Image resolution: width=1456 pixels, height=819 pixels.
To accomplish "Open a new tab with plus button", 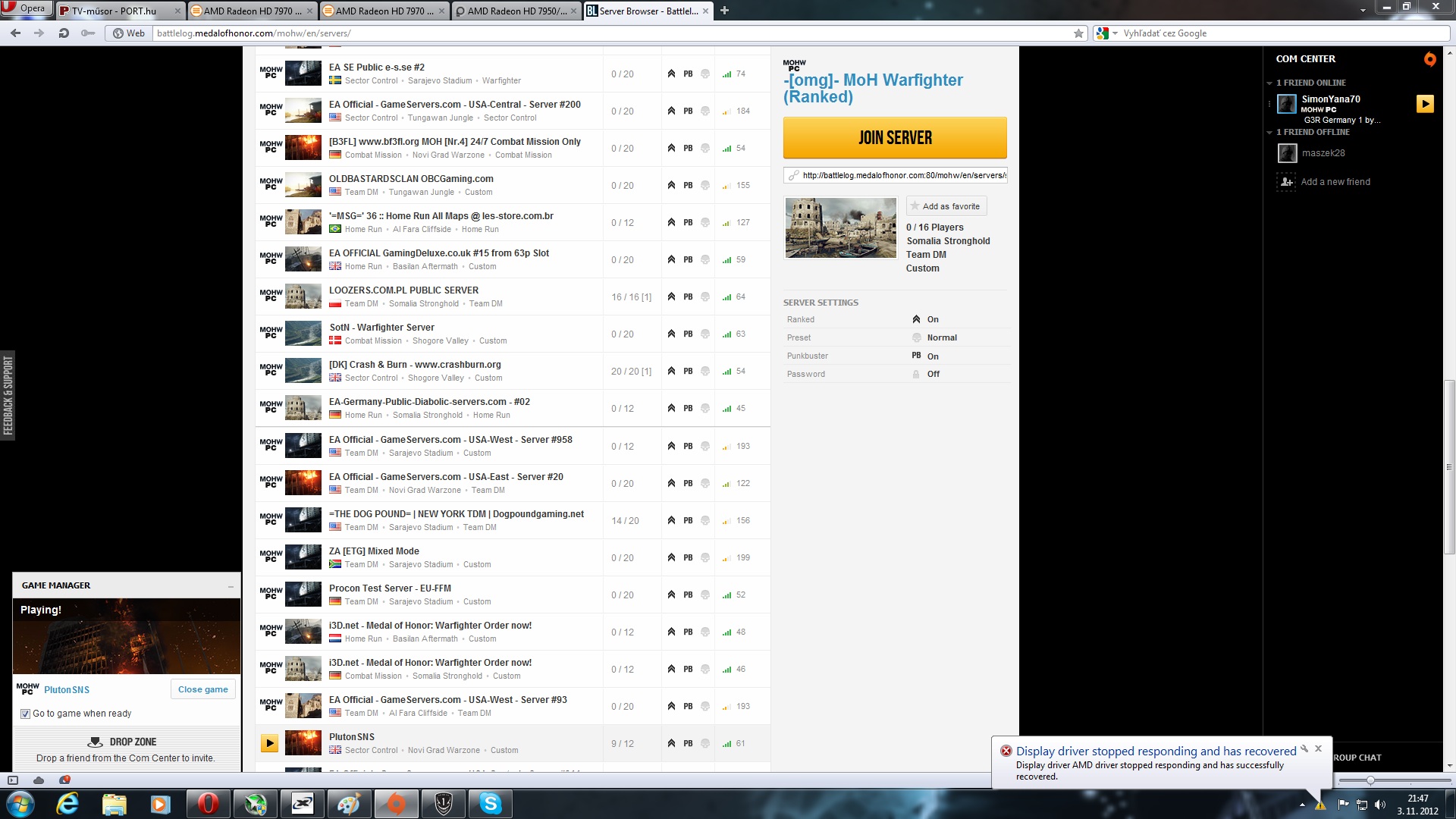I will pyautogui.click(x=724, y=11).
